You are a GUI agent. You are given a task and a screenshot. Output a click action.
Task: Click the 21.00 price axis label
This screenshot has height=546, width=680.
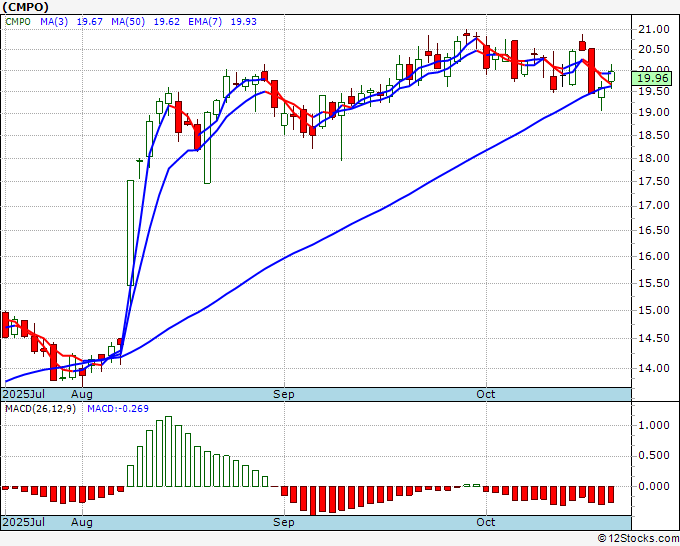(x=654, y=29)
